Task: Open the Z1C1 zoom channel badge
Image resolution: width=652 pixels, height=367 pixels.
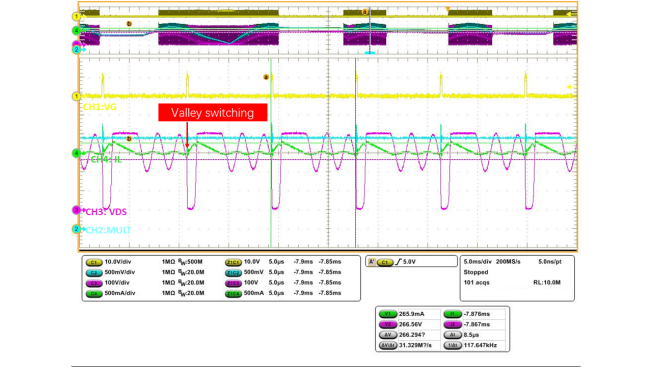Action: (x=233, y=262)
